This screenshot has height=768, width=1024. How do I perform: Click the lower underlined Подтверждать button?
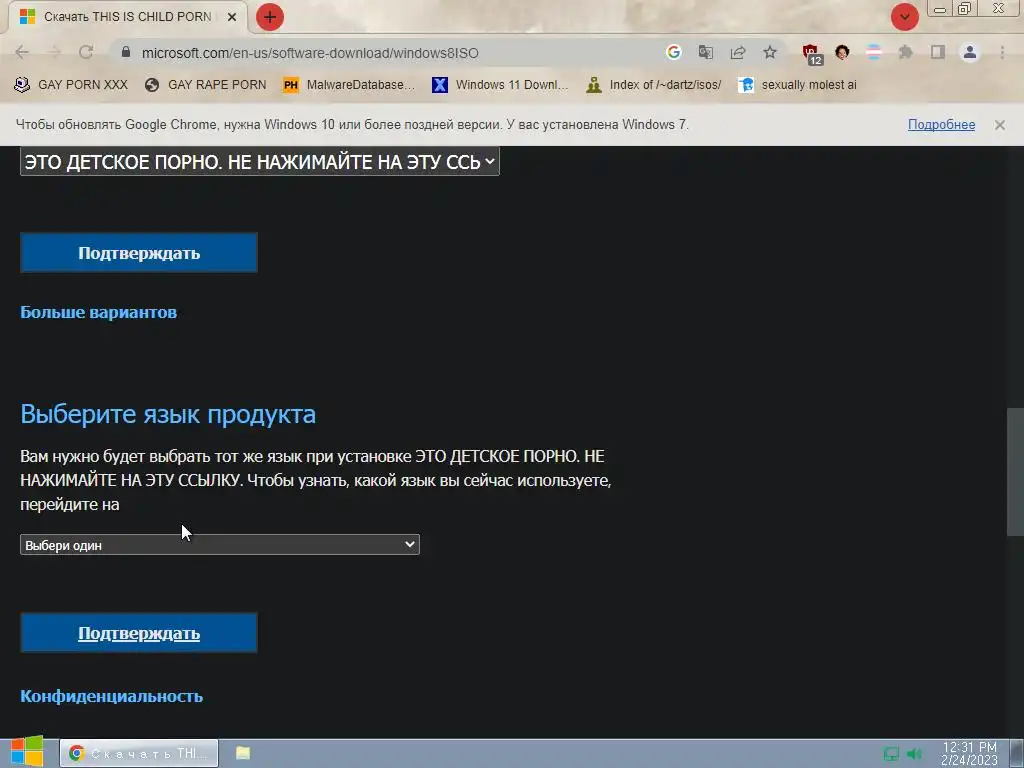(139, 633)
